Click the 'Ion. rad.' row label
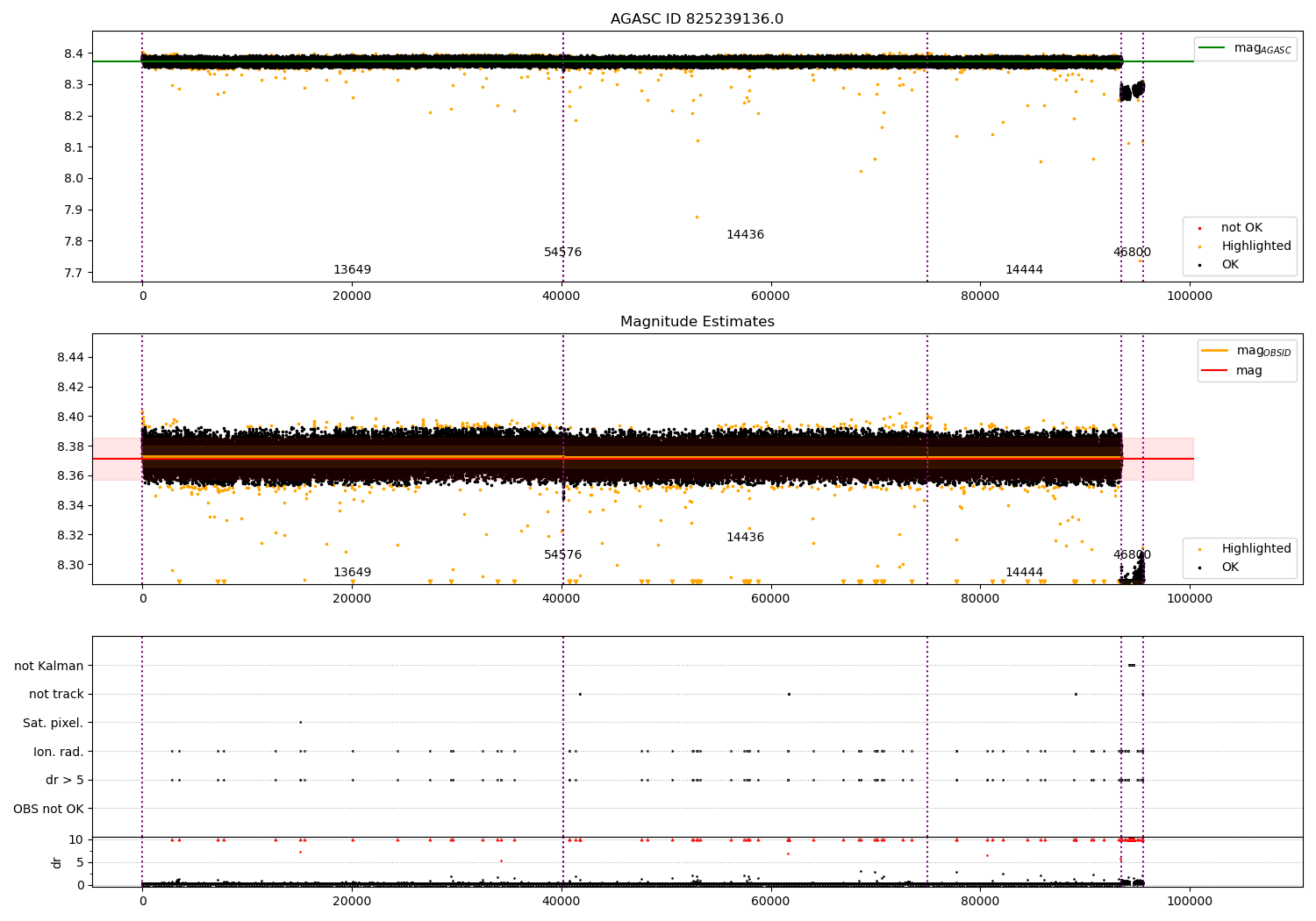This screenshot has width=1316, height=921. tap(59, 752)
